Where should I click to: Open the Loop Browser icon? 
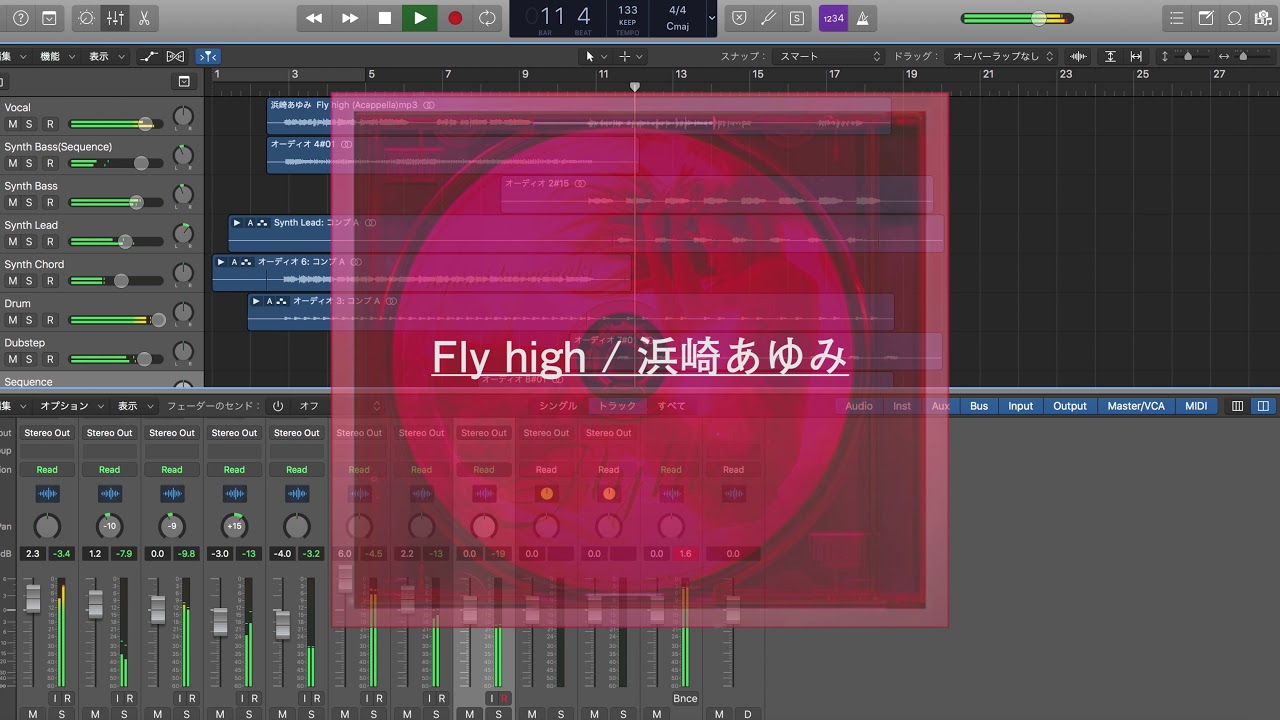[1235, 18]
